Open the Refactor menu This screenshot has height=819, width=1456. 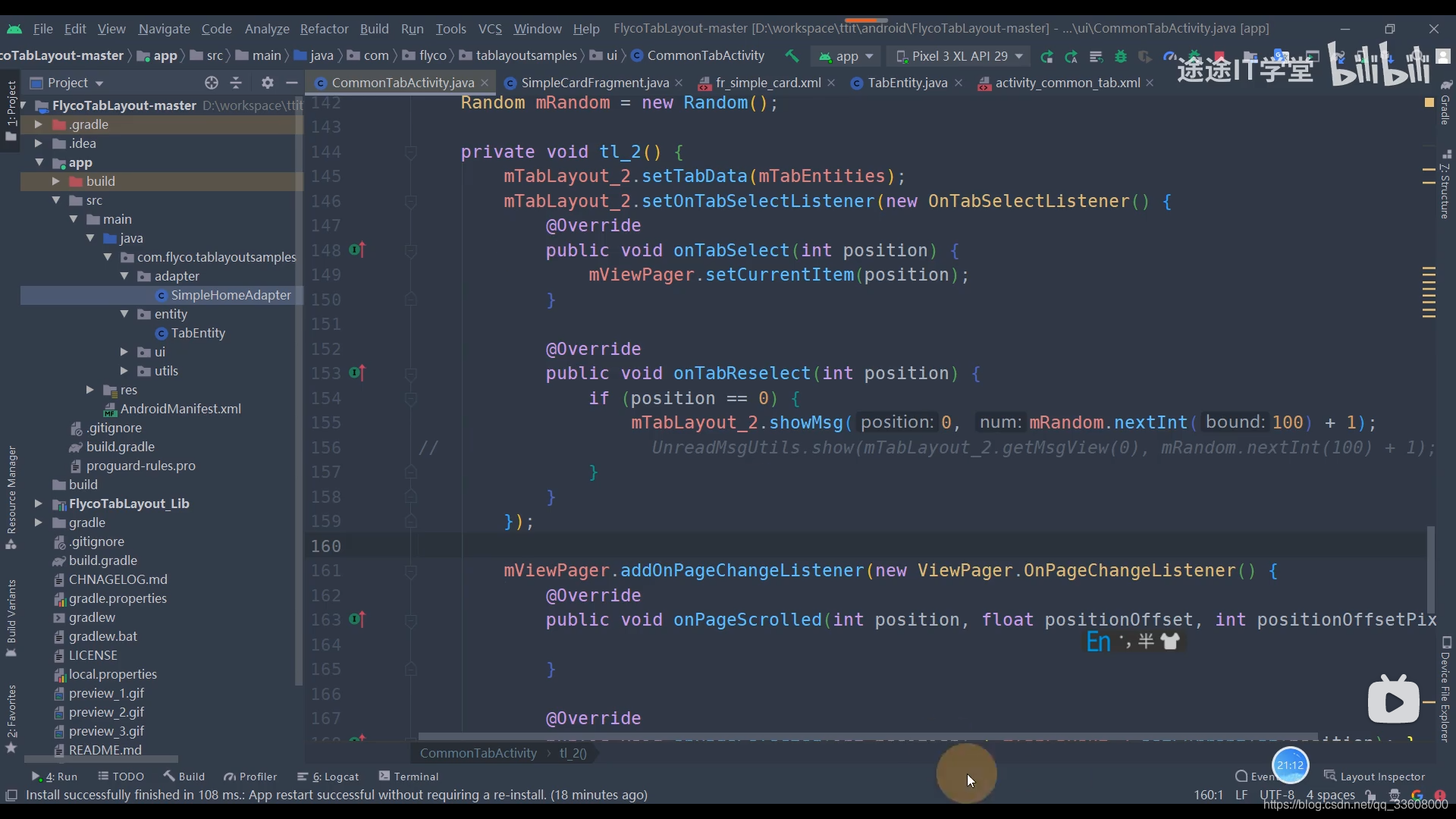pyautogui.click(x=324, y=29)
